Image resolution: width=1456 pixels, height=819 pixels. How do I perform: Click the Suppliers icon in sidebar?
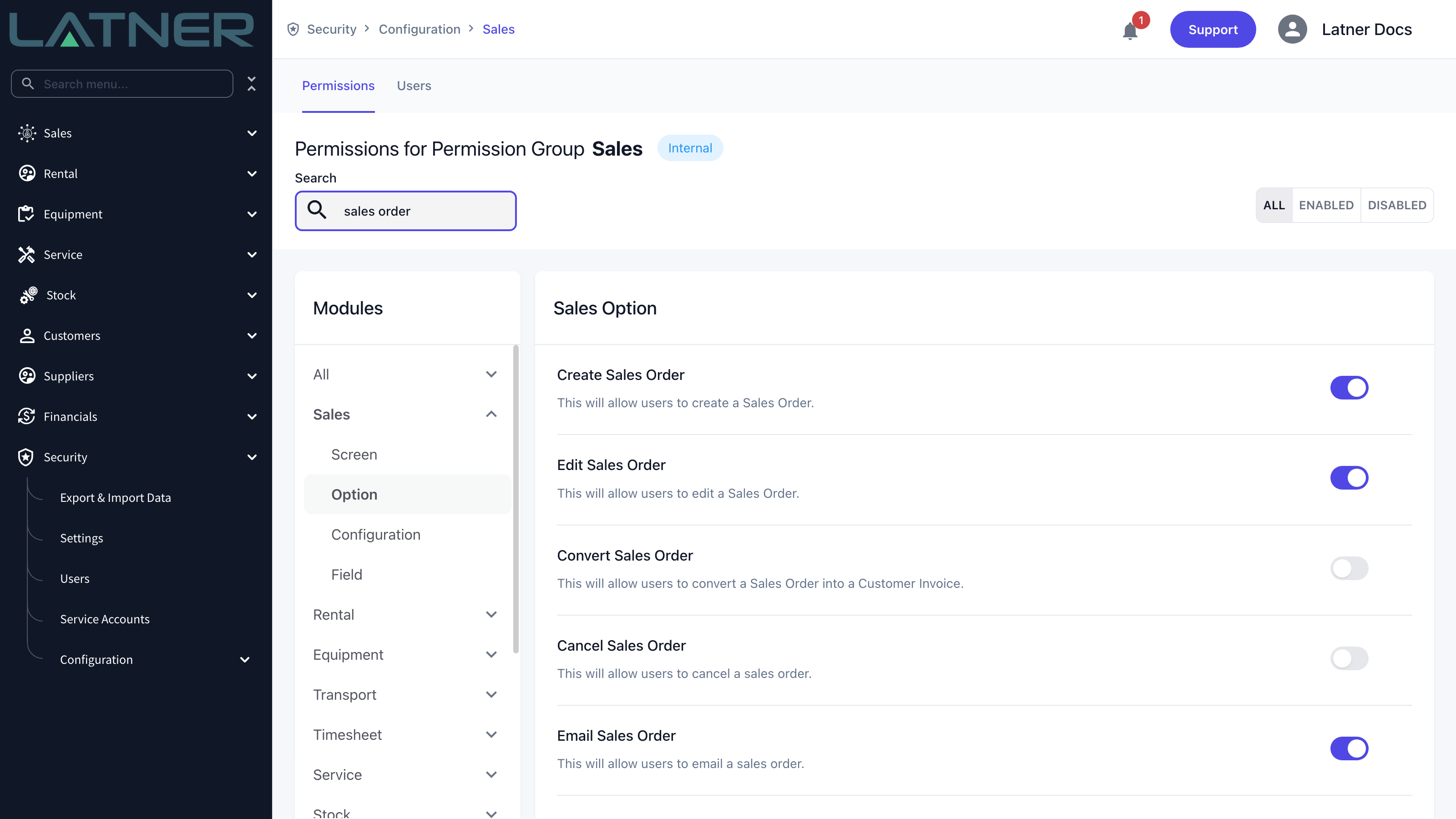coord(26,376)
